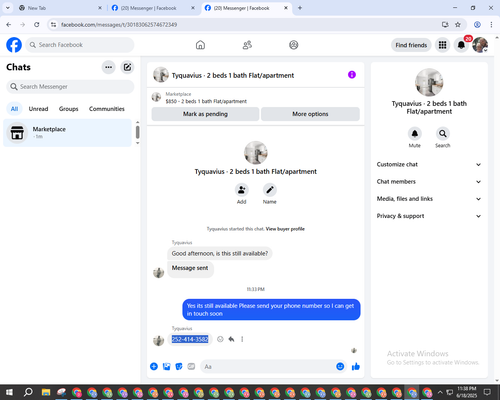Open Chrome three-dot menu
Screen dimensions: 500x400
pos(491,25)
